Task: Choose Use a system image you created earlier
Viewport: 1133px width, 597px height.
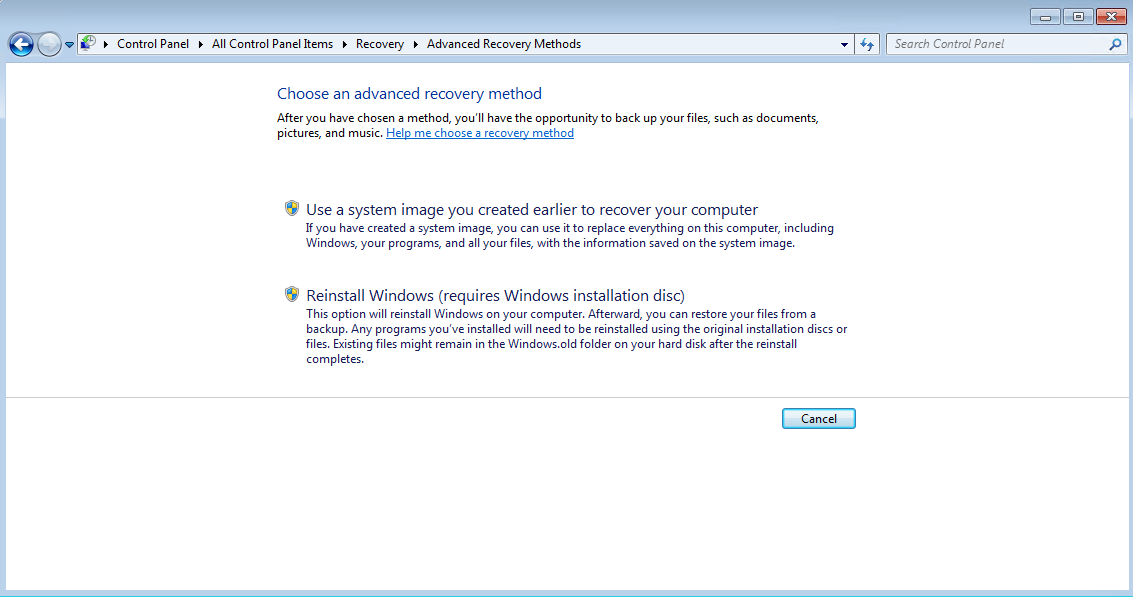Action: pos(532,210)
